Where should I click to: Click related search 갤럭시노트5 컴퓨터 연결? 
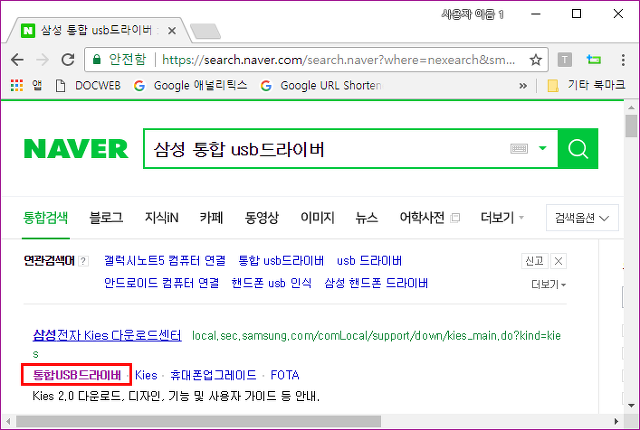165,261
